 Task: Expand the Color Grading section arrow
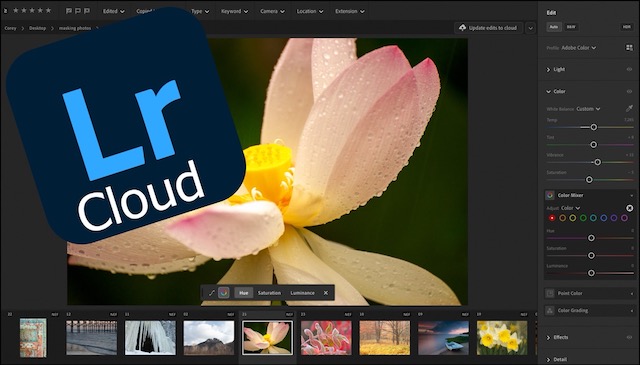point(632,311)
